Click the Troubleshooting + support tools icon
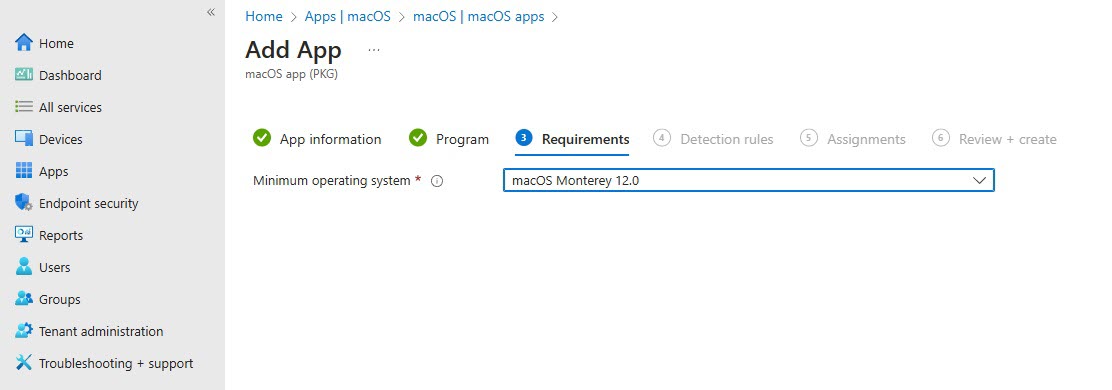 tap(24, 362)
